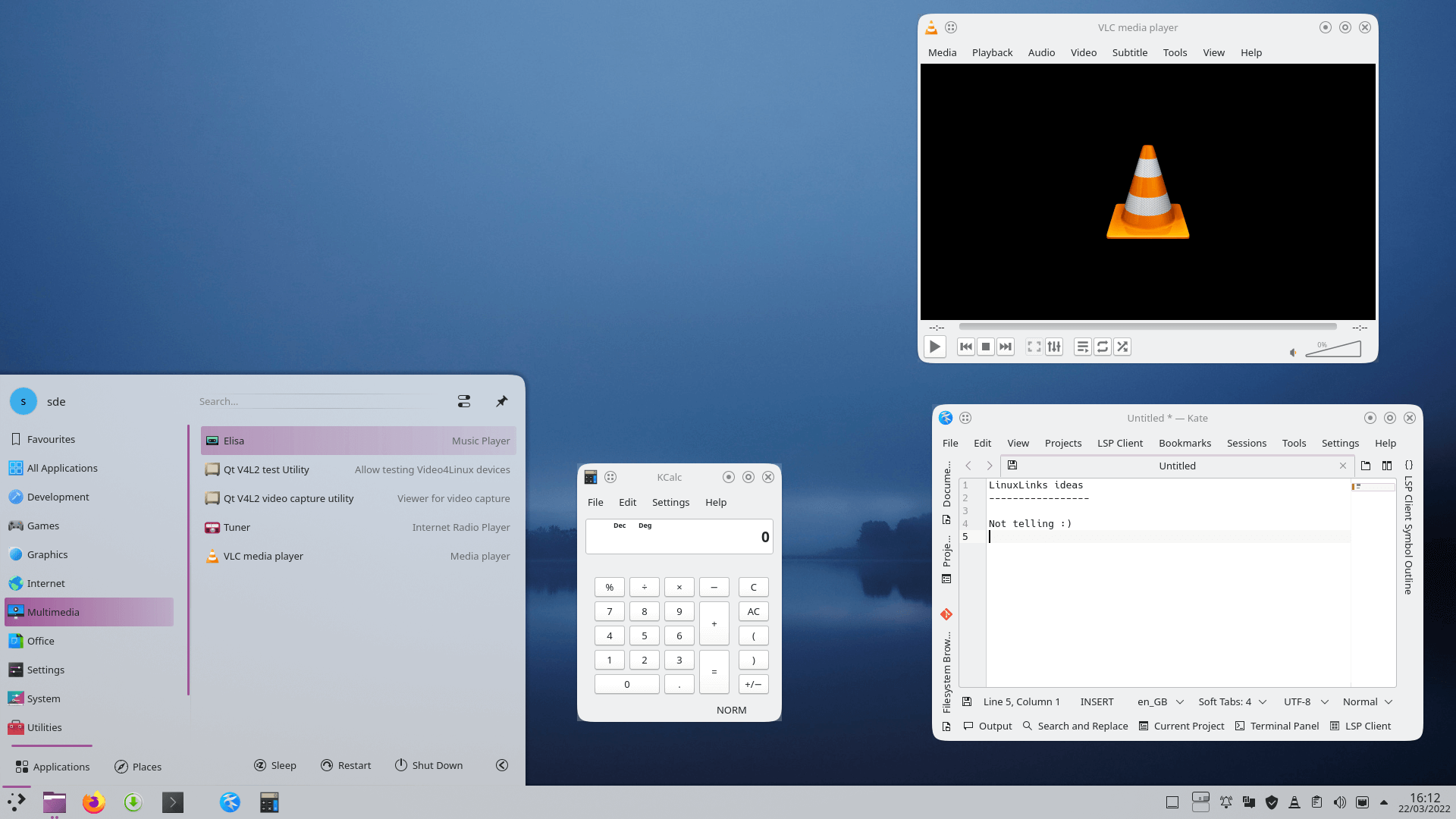Click the VLC skip forward button

(1005, 347)
